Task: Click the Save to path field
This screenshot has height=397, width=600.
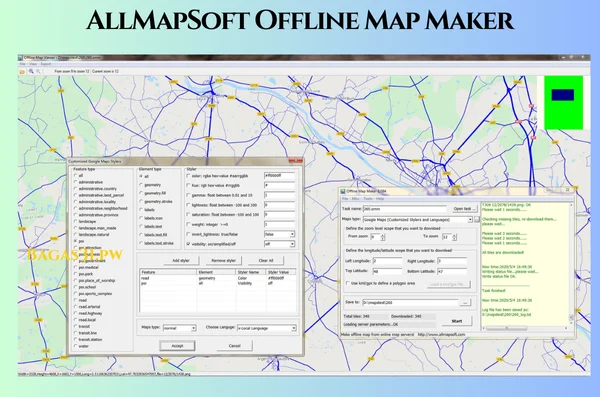Action: click(409, 302)
